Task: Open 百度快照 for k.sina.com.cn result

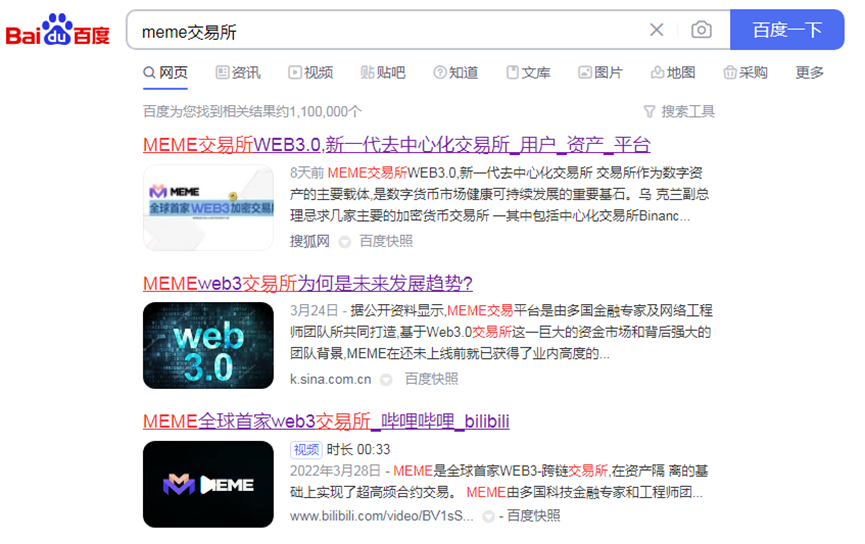Action: [431, 379]
